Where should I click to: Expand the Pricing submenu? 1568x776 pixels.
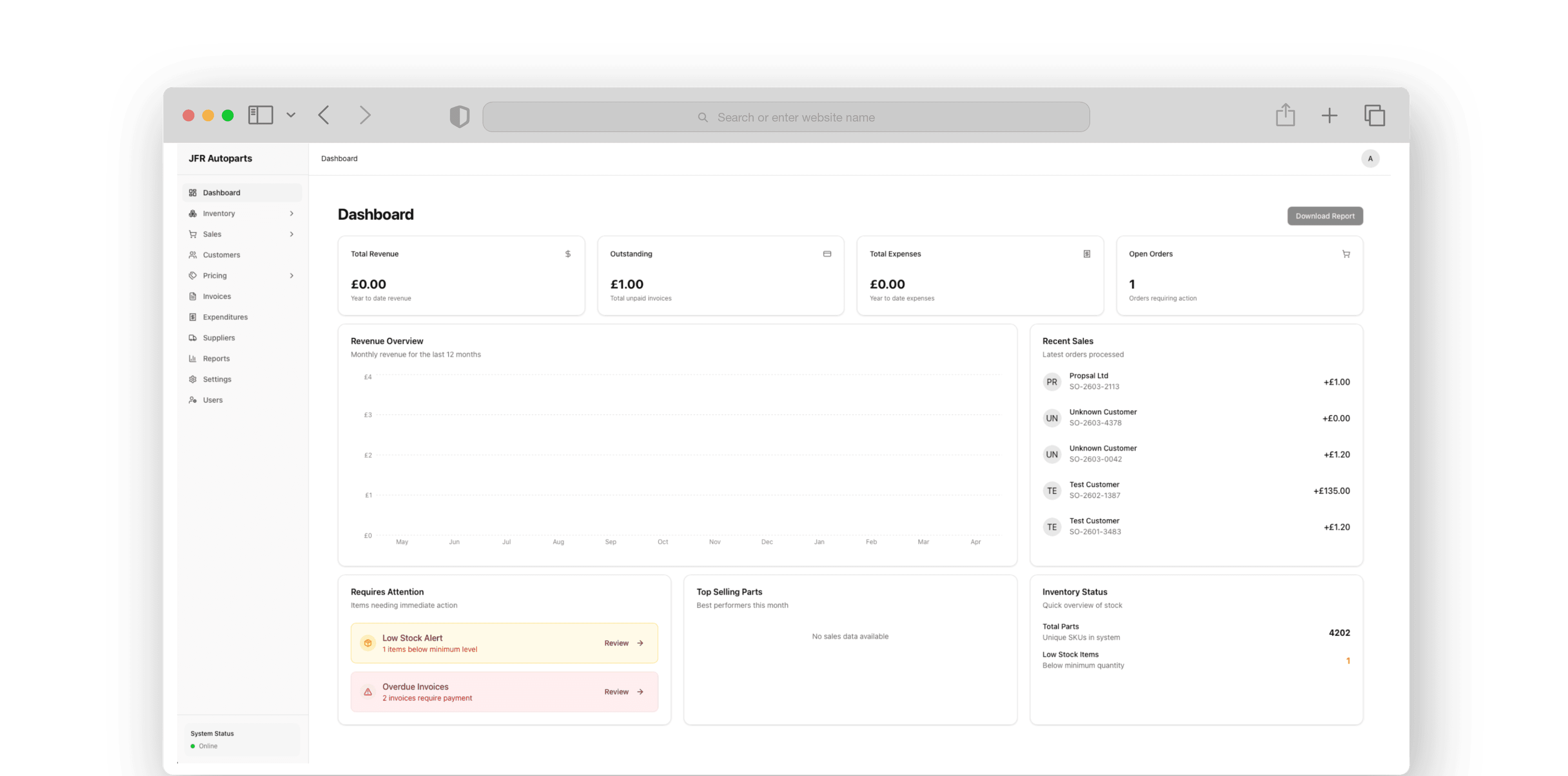tap(292, 275)
